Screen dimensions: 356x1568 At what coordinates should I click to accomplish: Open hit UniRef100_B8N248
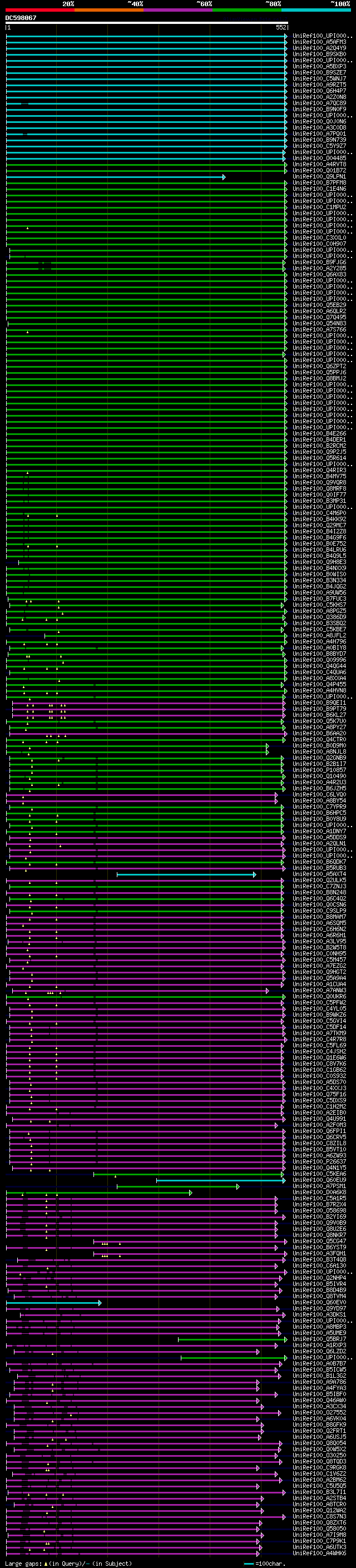coord(319,893)
